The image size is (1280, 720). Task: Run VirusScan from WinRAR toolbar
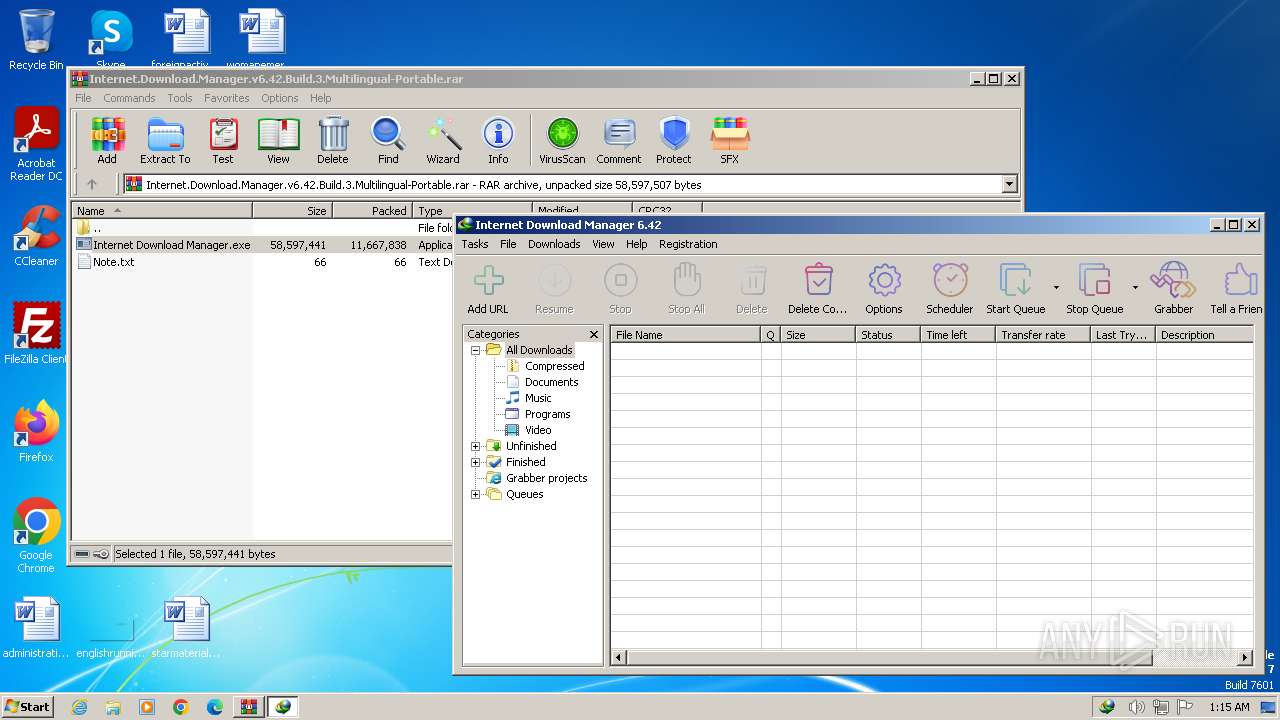point(562,141)
